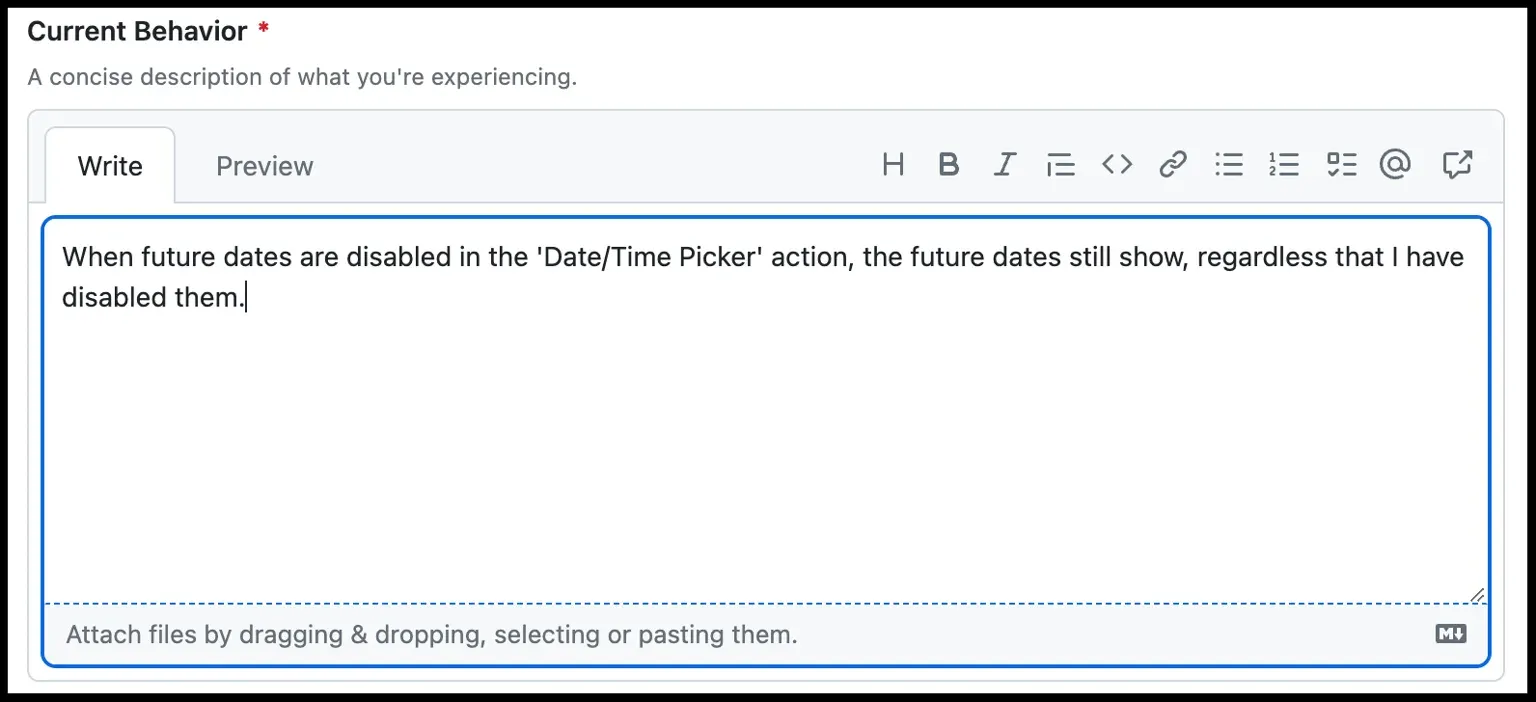Add a link using the chain icon
This screenshot has height=702, width=1536.
pos(1173,164)
